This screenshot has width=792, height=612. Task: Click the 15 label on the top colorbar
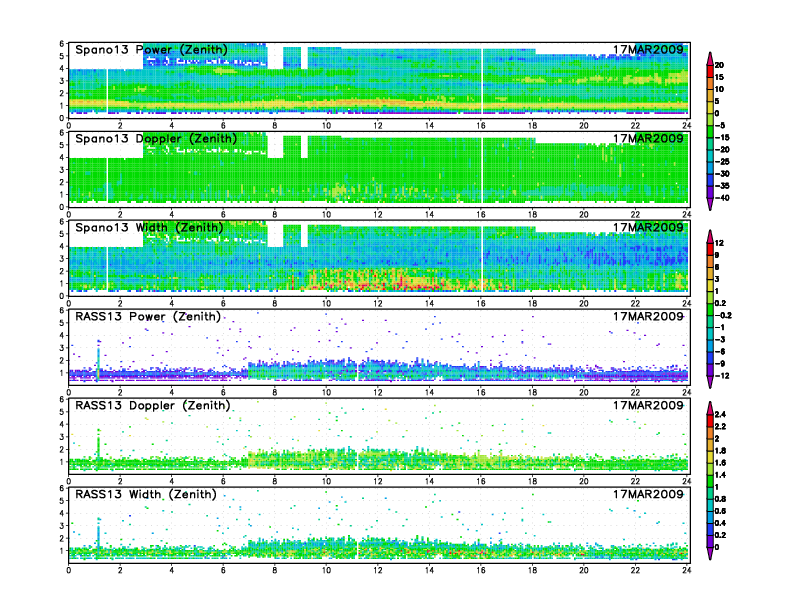pyautogui.click(x=719, y=77)
